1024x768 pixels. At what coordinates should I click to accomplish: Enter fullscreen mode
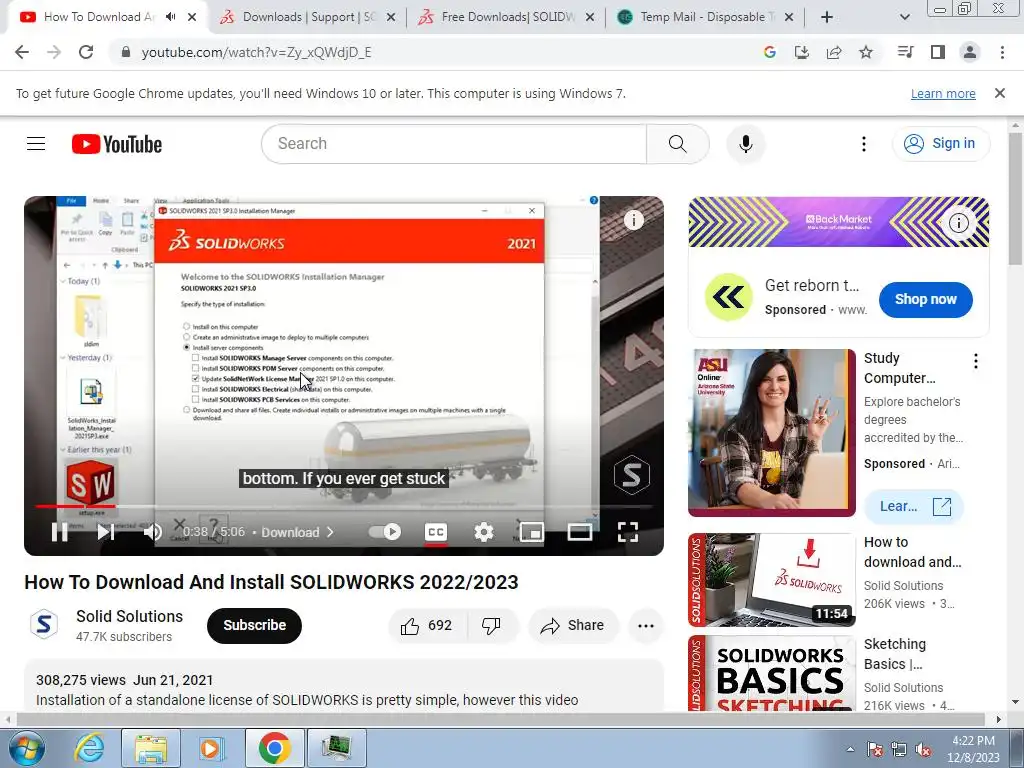click(x=628, y=532)
